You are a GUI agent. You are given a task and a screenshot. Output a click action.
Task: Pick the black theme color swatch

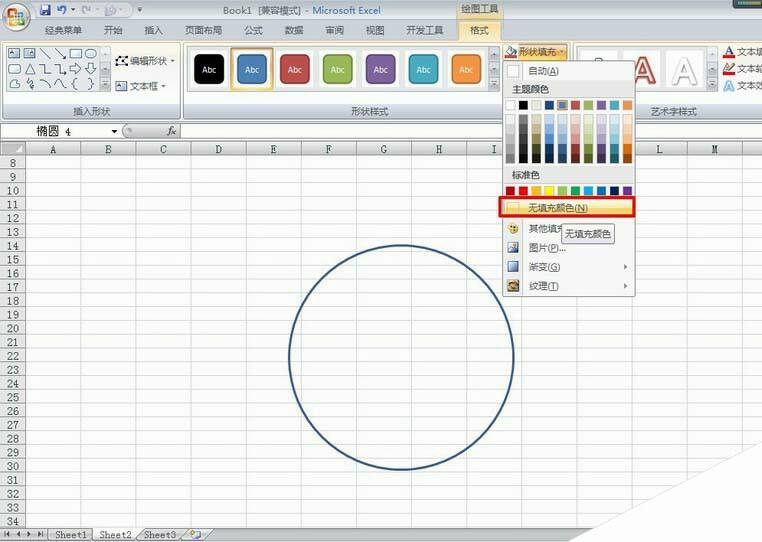click(x=523, y=105)
